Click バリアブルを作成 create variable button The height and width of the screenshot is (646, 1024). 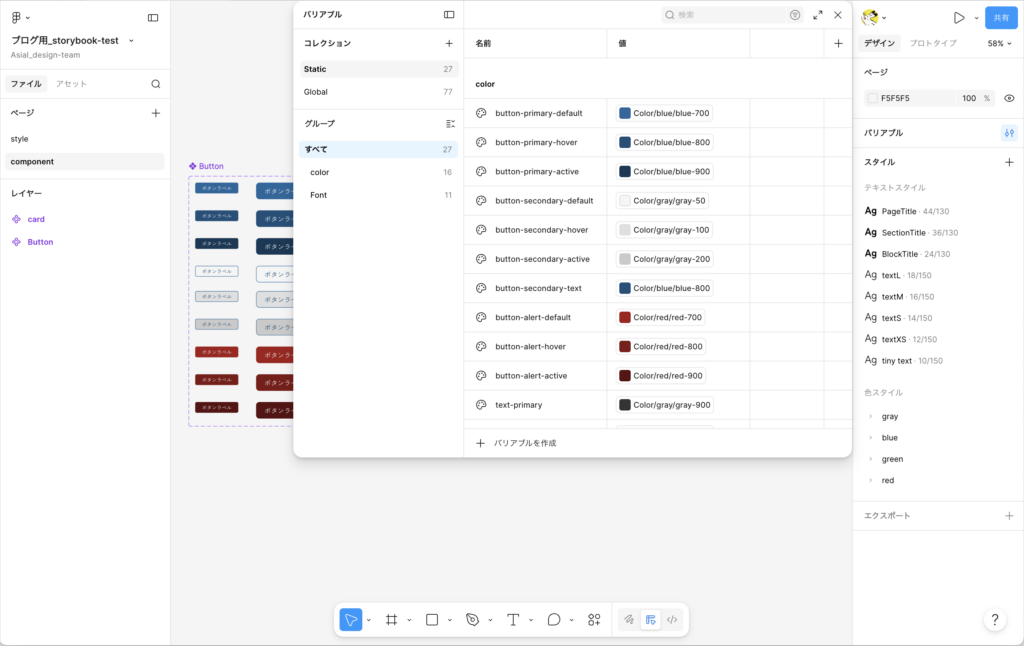[517, 443]
